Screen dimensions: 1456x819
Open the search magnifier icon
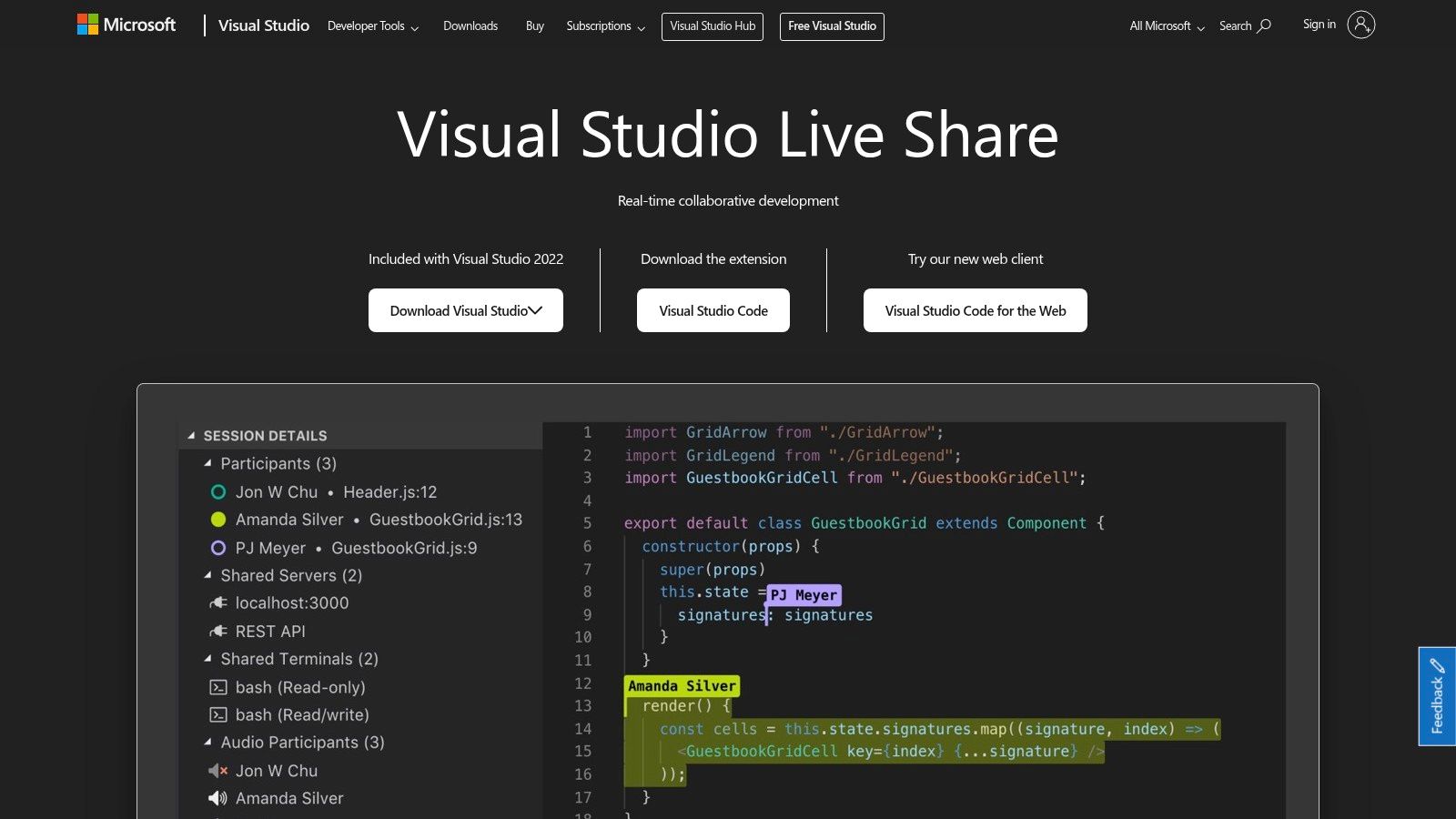1264,25
